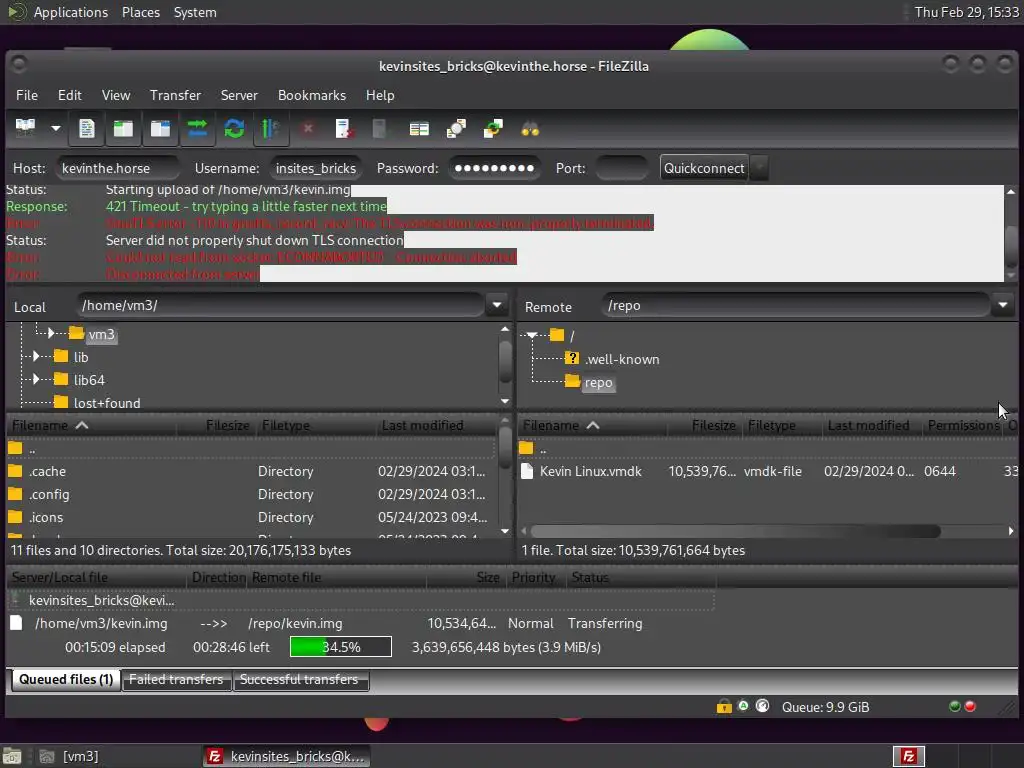Toggle the local directory tree display
The height and width of the screenshot is (768, 1024).
click(123, 129)
